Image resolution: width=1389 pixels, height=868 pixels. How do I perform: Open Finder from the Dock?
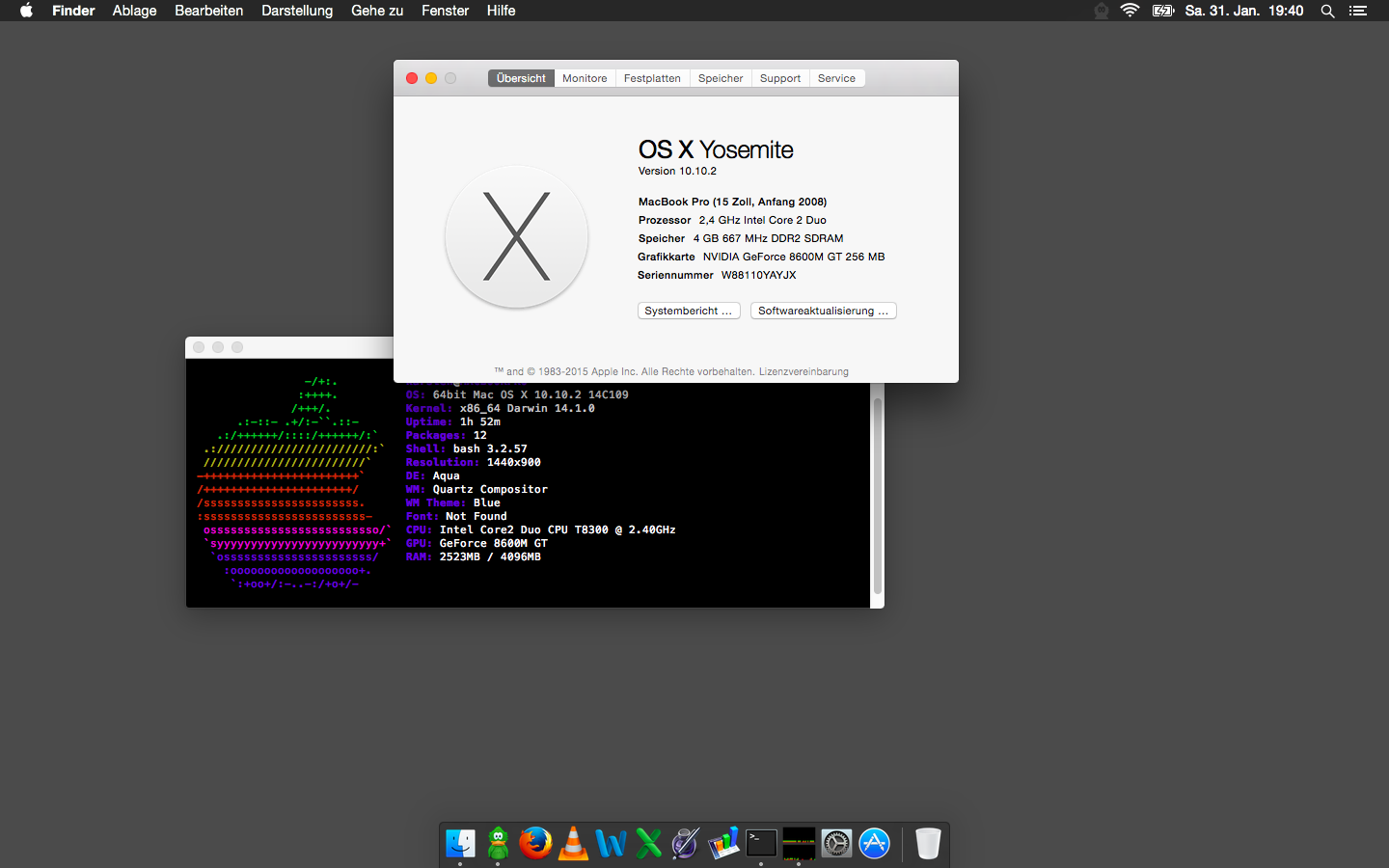click(460, 843)
